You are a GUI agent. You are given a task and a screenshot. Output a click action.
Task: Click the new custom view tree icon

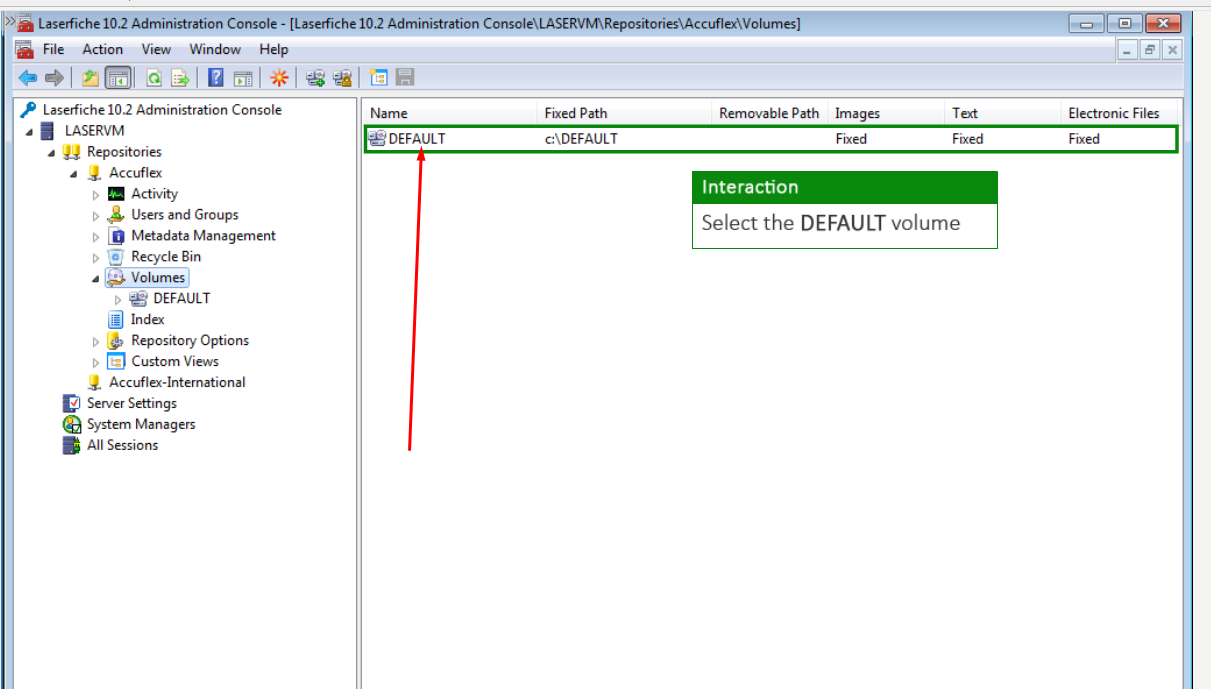click(379, 78)
